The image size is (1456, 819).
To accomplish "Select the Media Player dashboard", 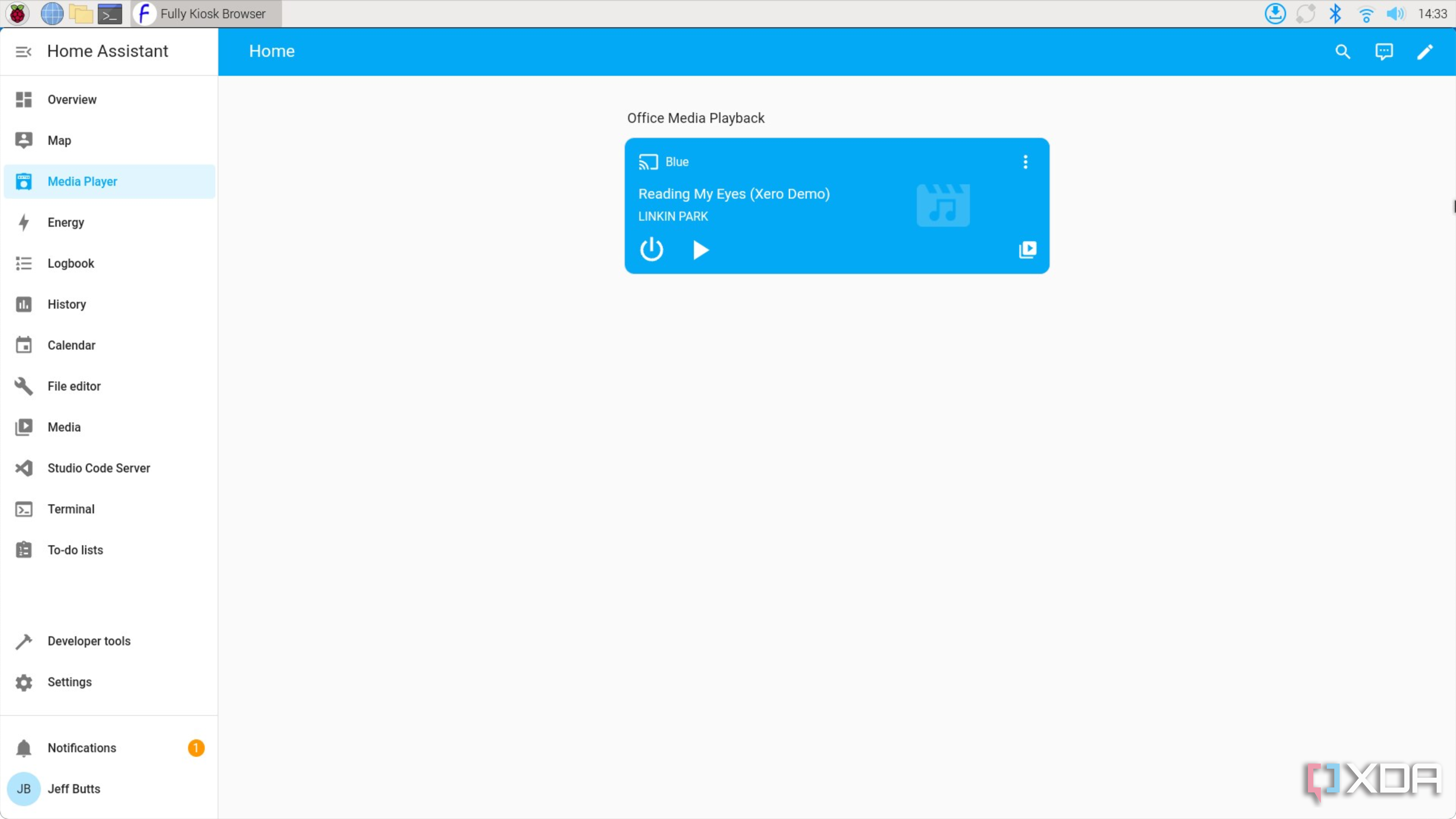I will 109,182.
